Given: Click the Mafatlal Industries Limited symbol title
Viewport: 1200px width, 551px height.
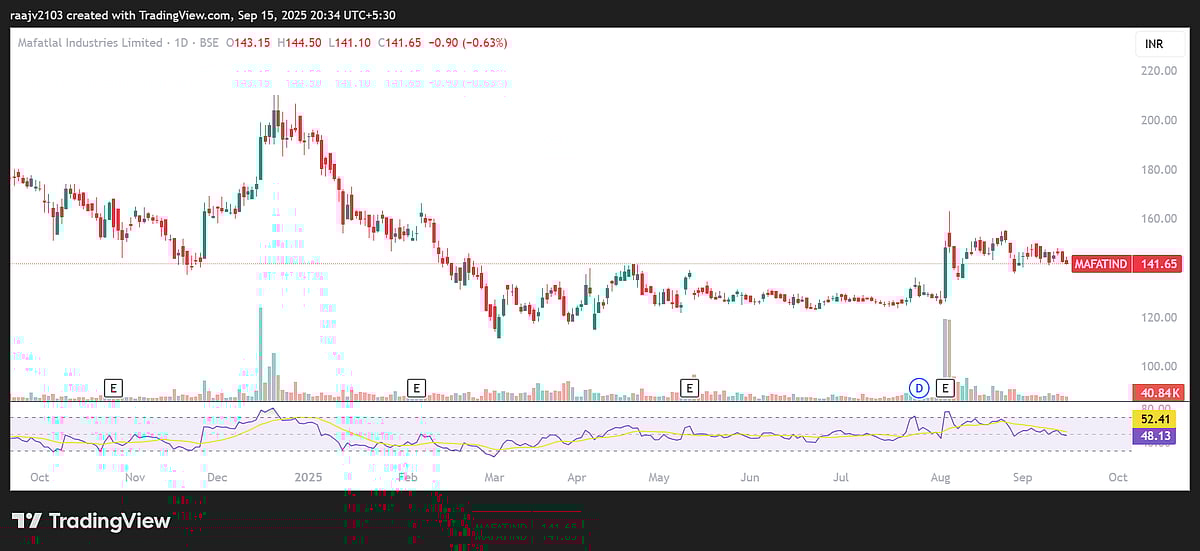Looking at the screenshot, I should [x=90, y=43].
